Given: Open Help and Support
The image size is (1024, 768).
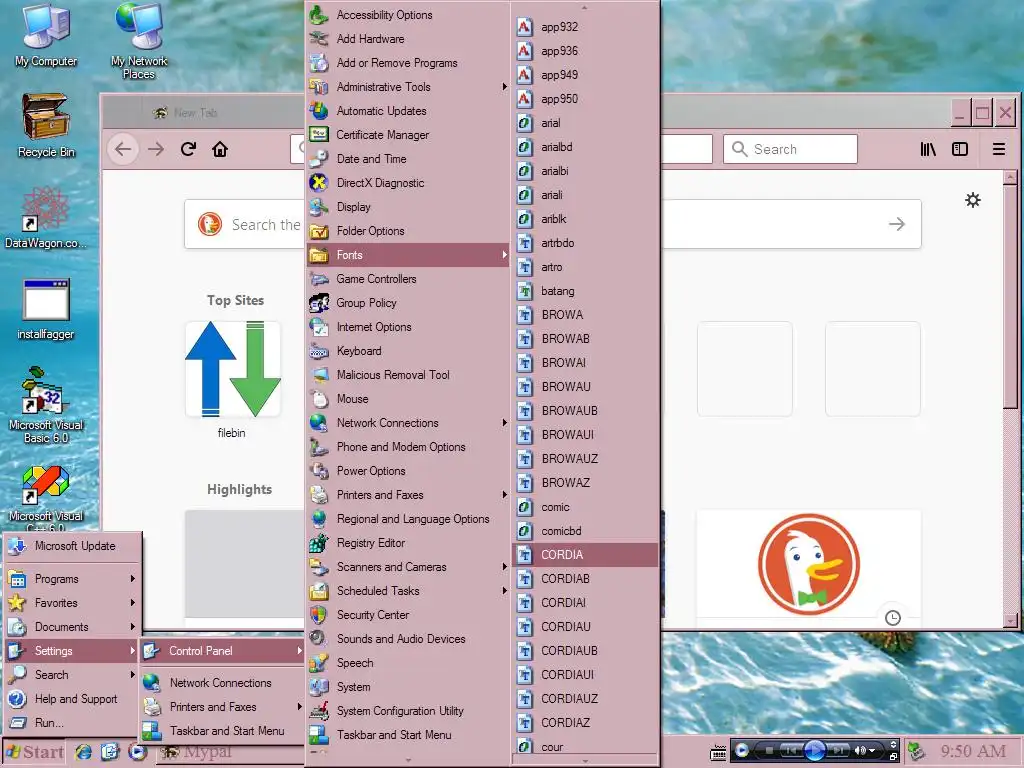Looking at the screenshot, I should tap(73, 699).
